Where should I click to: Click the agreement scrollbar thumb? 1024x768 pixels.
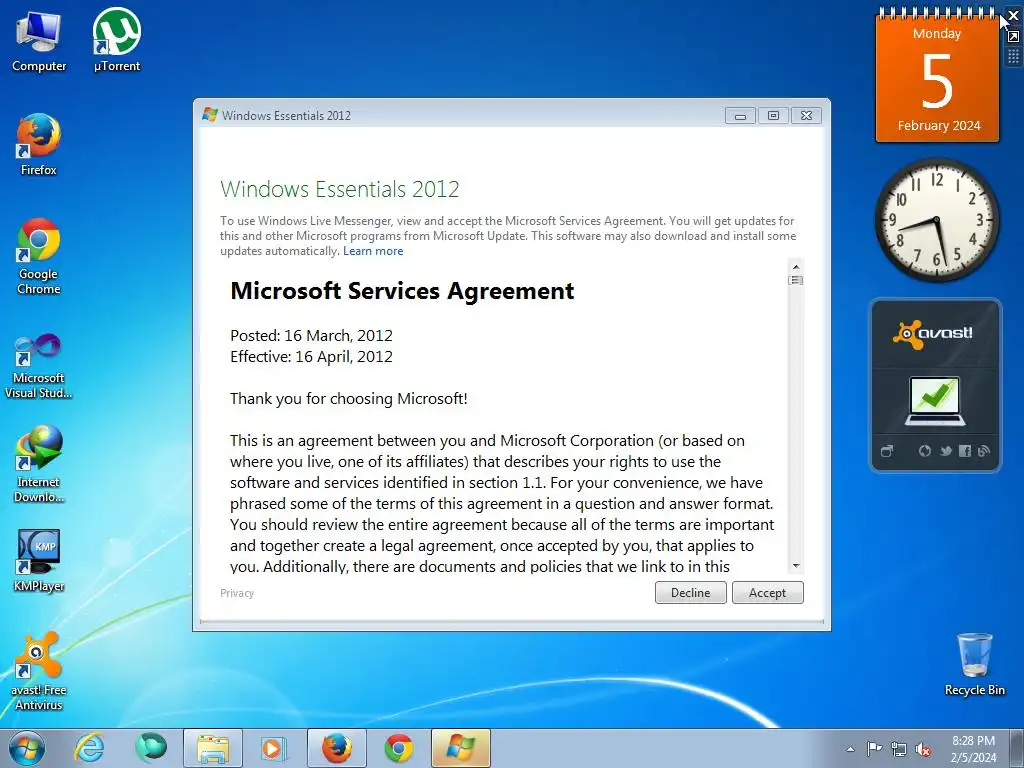[795, 280]
